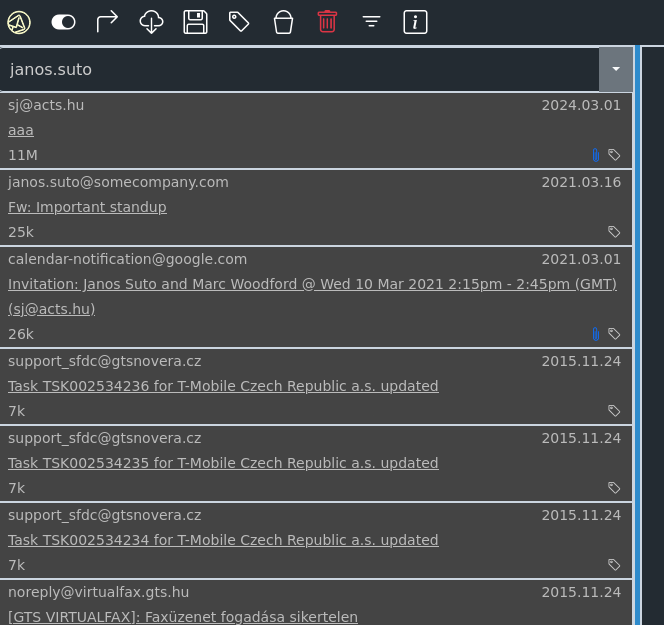The height and width of the screenshot is (625, 664).
Task: Expand the search box dropdown arrow
Action: tap(616, 69)
